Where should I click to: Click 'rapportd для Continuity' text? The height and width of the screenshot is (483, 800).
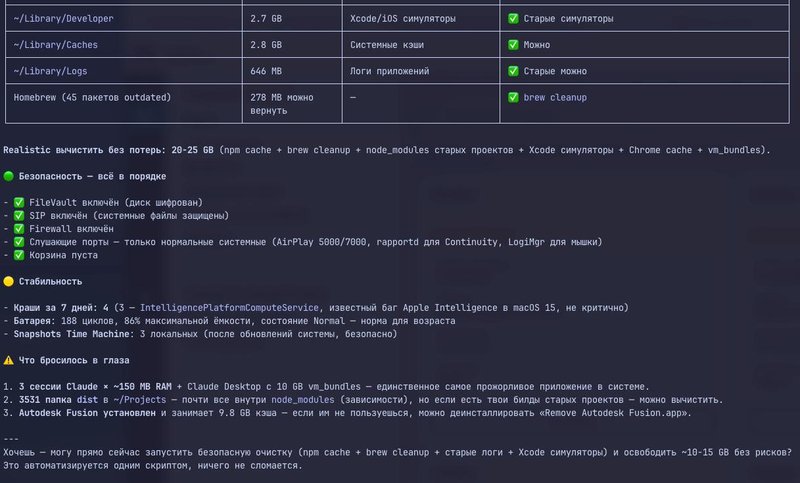pyautogui.click(x=437, y=242)
